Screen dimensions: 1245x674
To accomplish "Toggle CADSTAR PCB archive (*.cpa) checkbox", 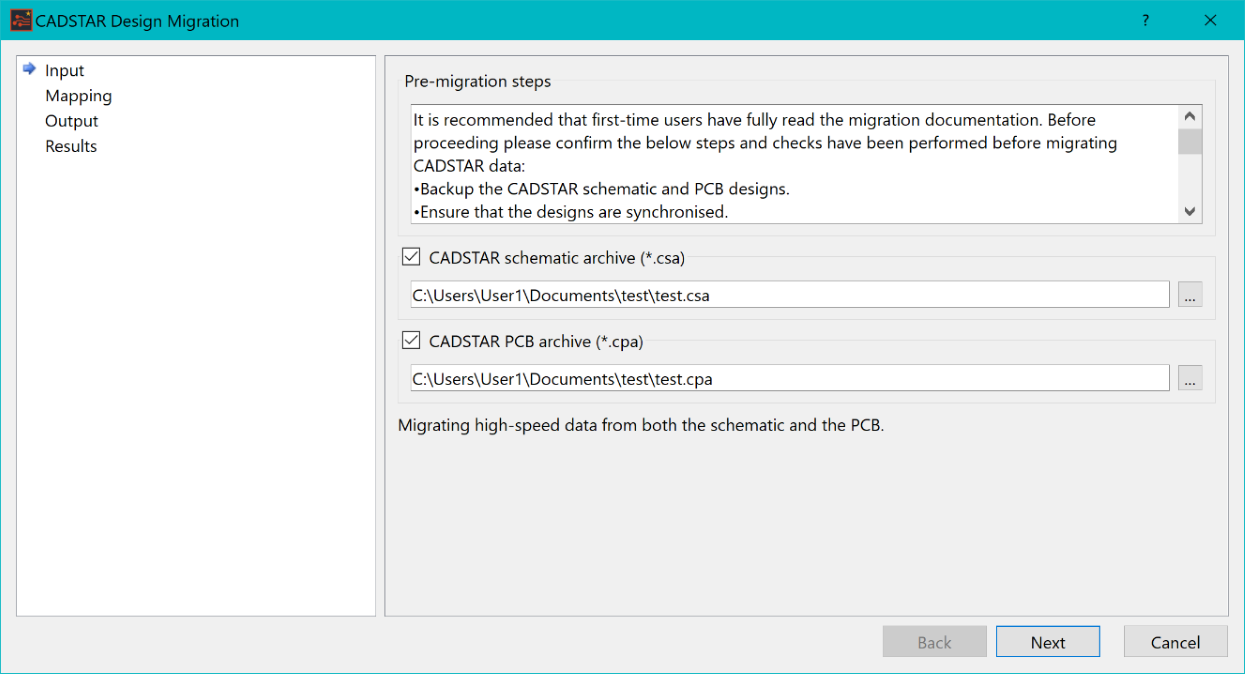I will [411, 341].
